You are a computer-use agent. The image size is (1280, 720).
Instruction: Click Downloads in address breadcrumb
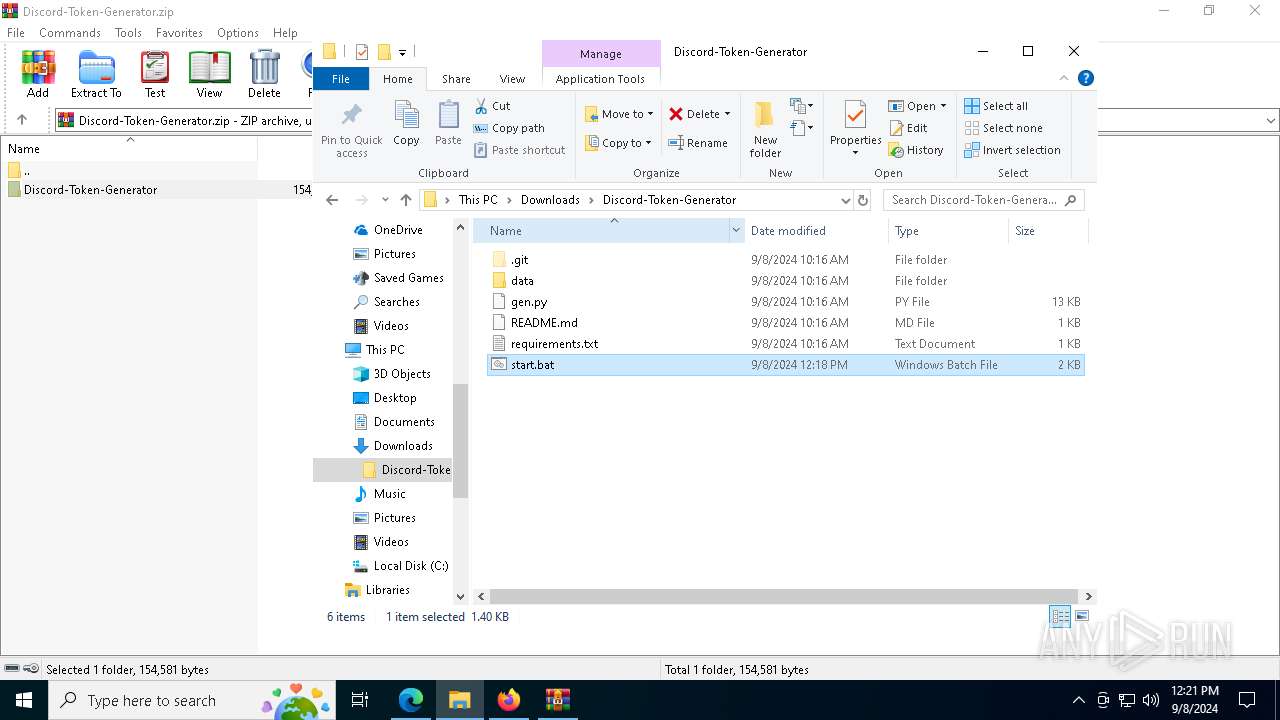(x=550, y=200)
